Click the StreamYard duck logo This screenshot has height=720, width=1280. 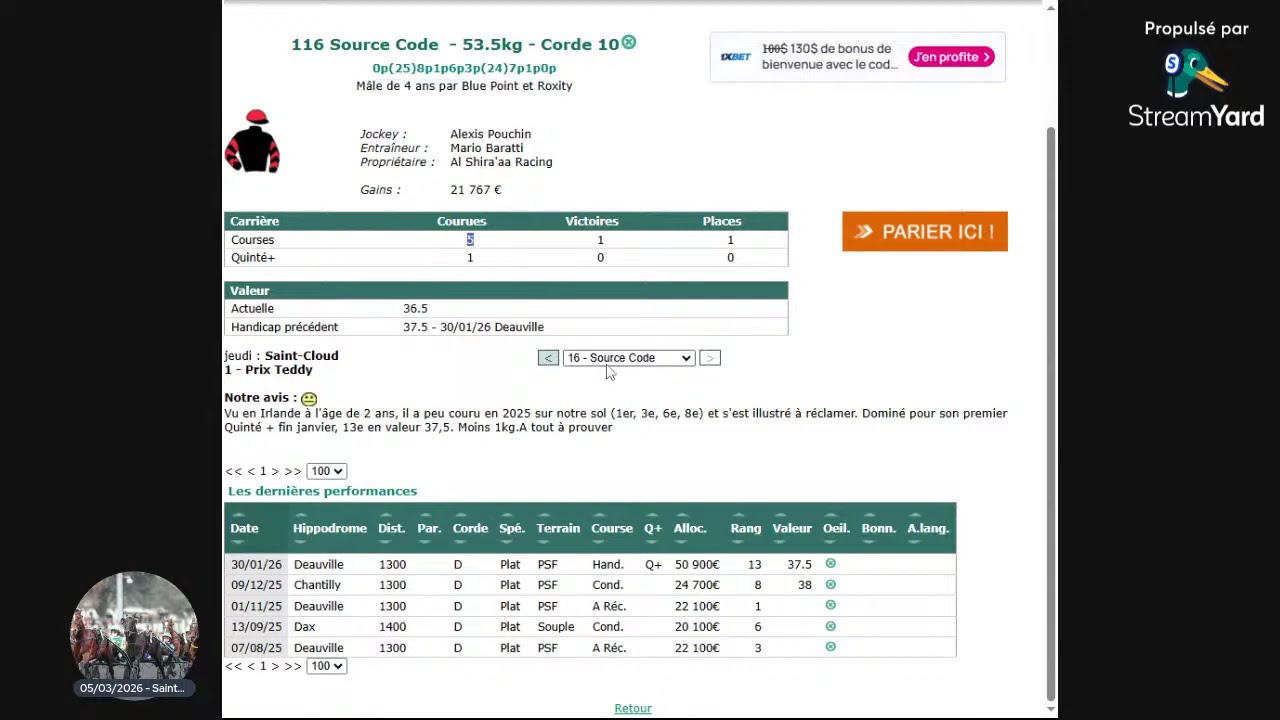coord(1194,73)
